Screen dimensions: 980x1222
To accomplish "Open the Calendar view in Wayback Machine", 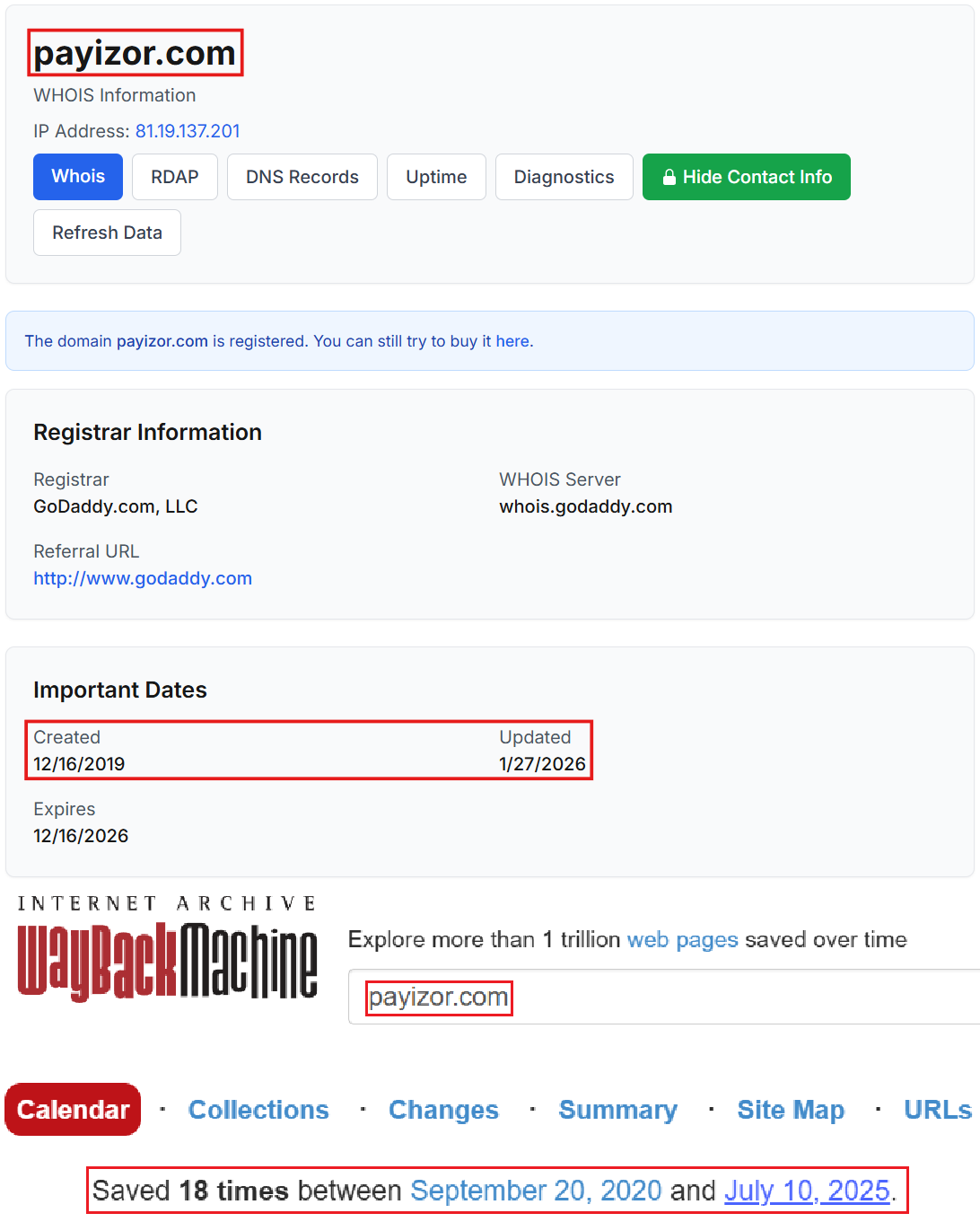I will [73, 1110].
